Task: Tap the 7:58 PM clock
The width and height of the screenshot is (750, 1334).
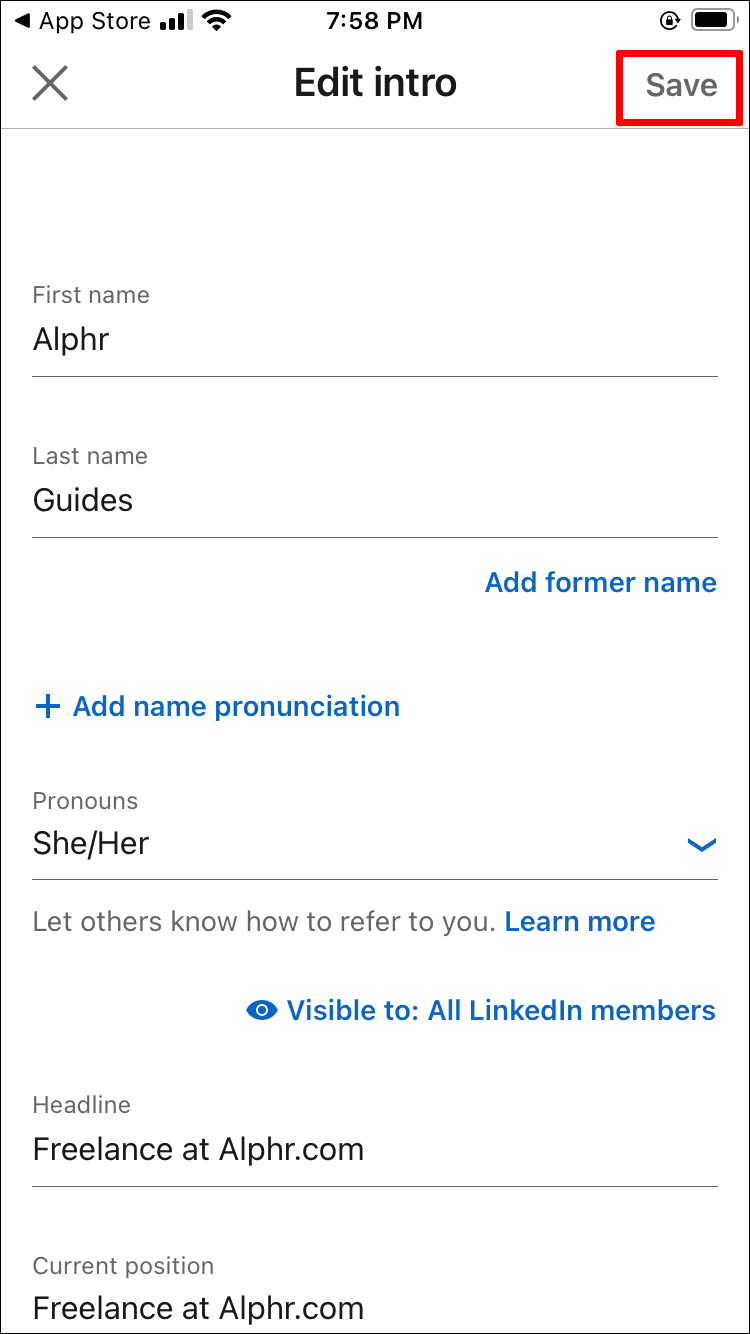Action: click(375, 20)
